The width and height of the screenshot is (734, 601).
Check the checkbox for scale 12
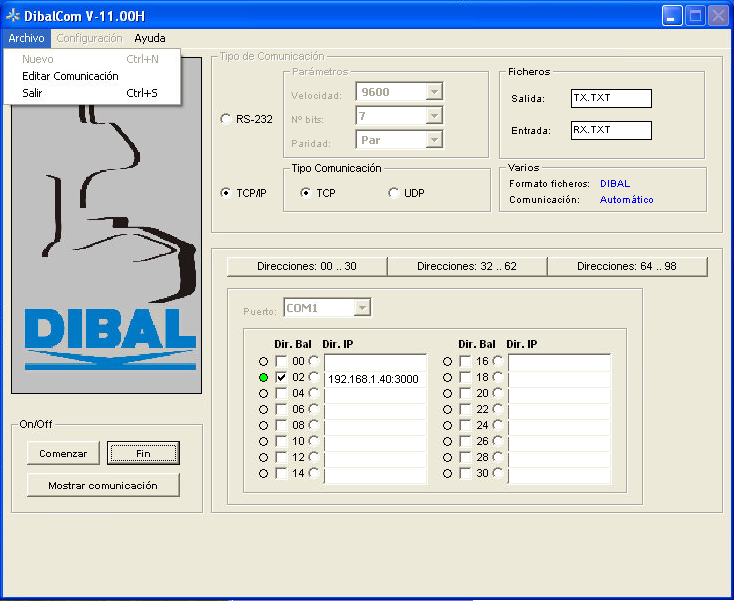(281, 457)
